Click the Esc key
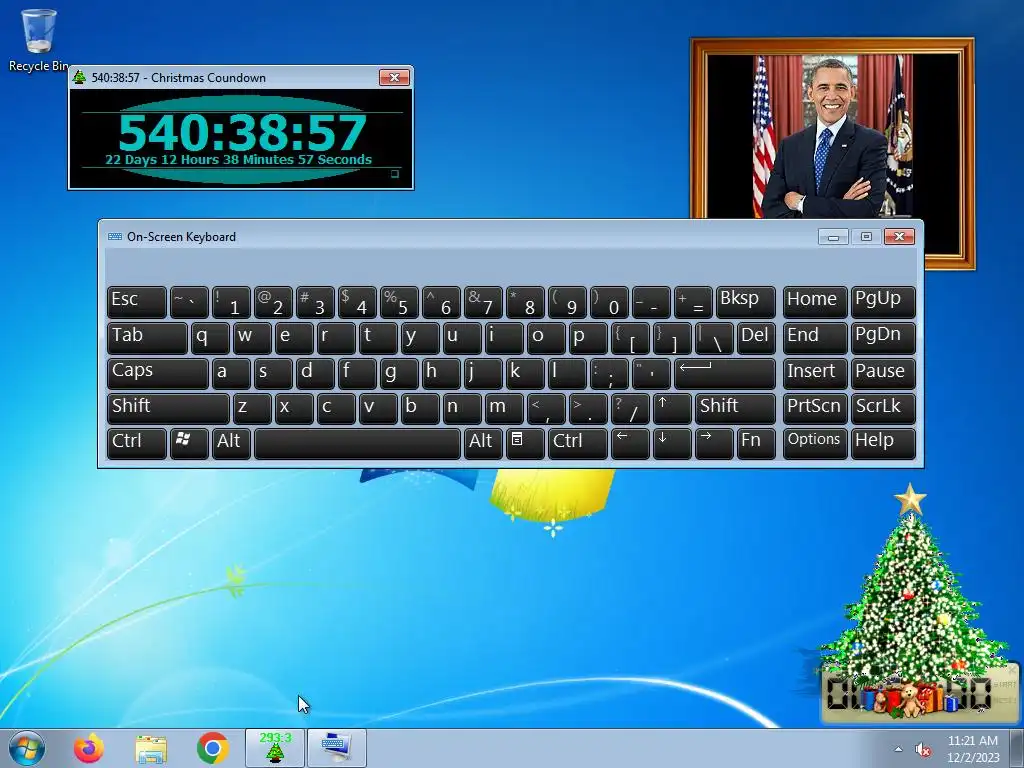The image size is (1024, 768). tap(136, 302)
